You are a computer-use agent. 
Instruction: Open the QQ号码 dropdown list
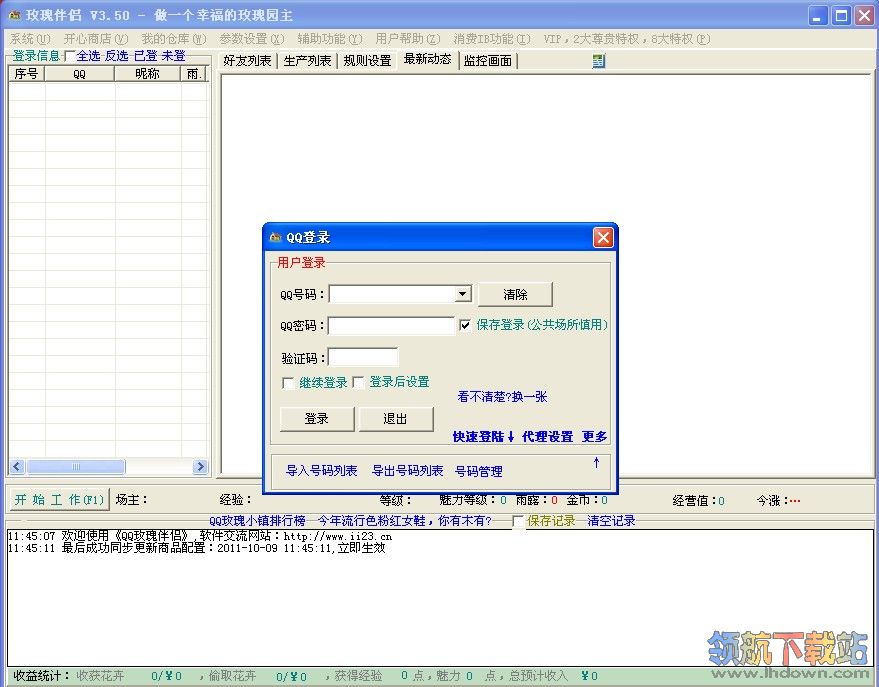pyautogui.click(x=462, y=294)
